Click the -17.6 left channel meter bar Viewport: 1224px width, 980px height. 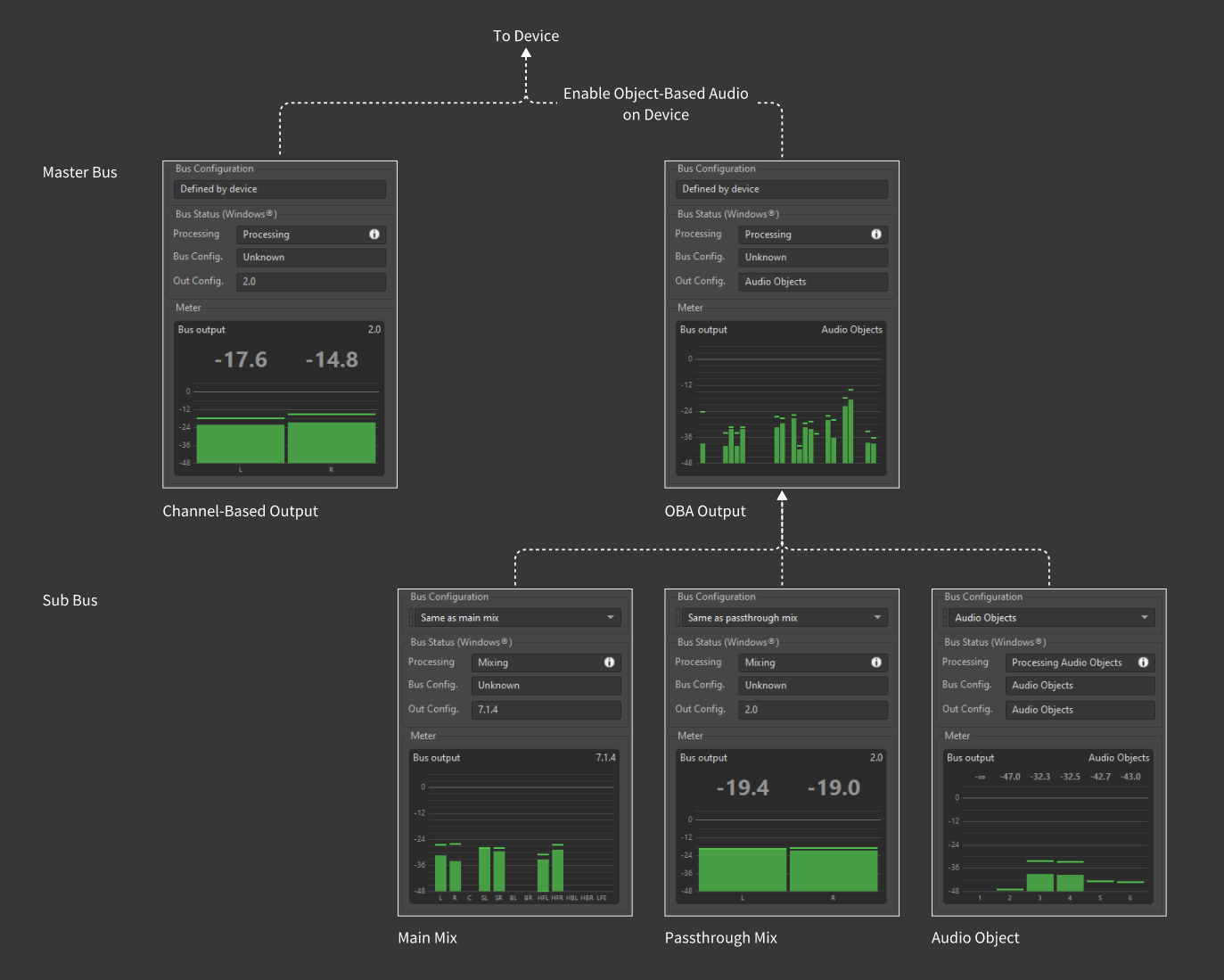click(241, 443)
